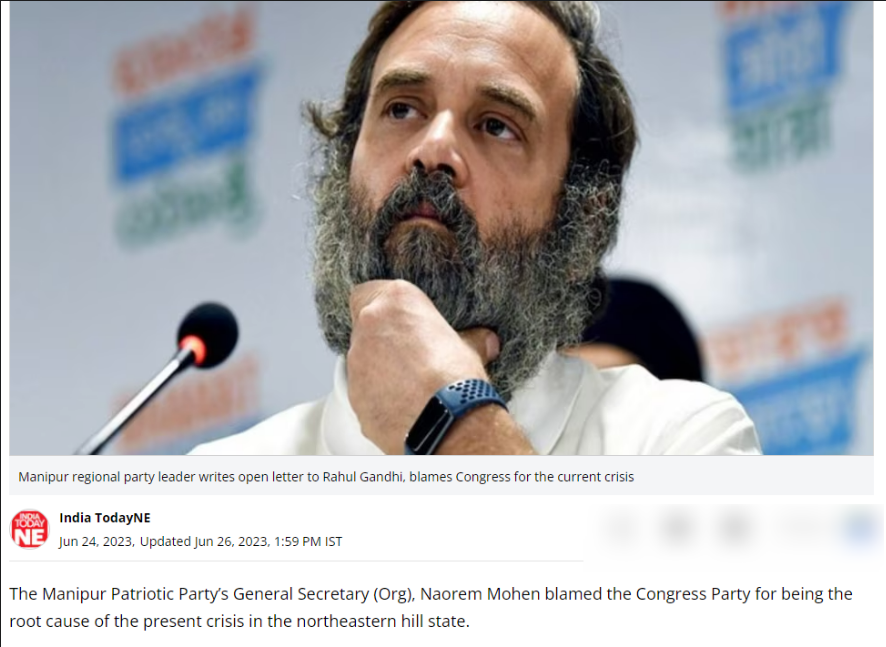Viewport: 886px width, 647px height.
Task: Open the India TodayNE author name link
Action: [105, 518]
